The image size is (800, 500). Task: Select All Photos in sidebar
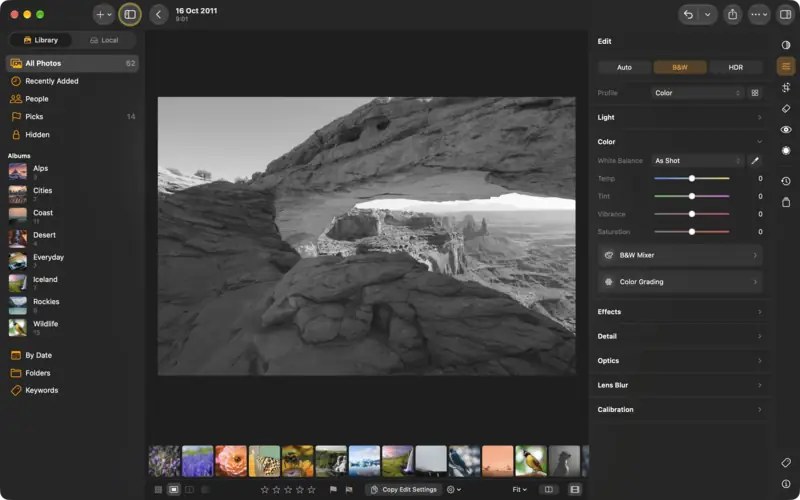tap(72, 63)
